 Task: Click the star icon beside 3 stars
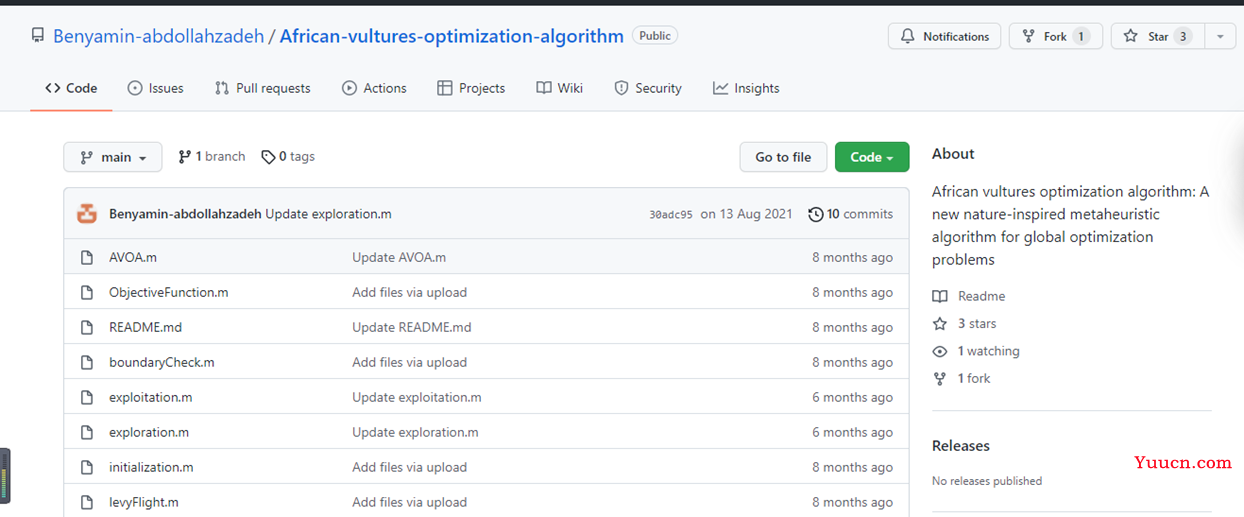[x=940, y=324]
